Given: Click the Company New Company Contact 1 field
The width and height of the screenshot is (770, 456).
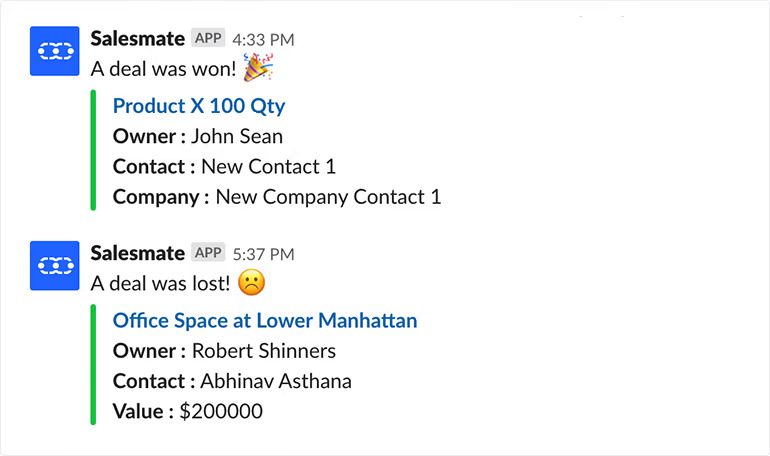Looking at the screenshot, I should pyautogui.click(x=277, y=197).
